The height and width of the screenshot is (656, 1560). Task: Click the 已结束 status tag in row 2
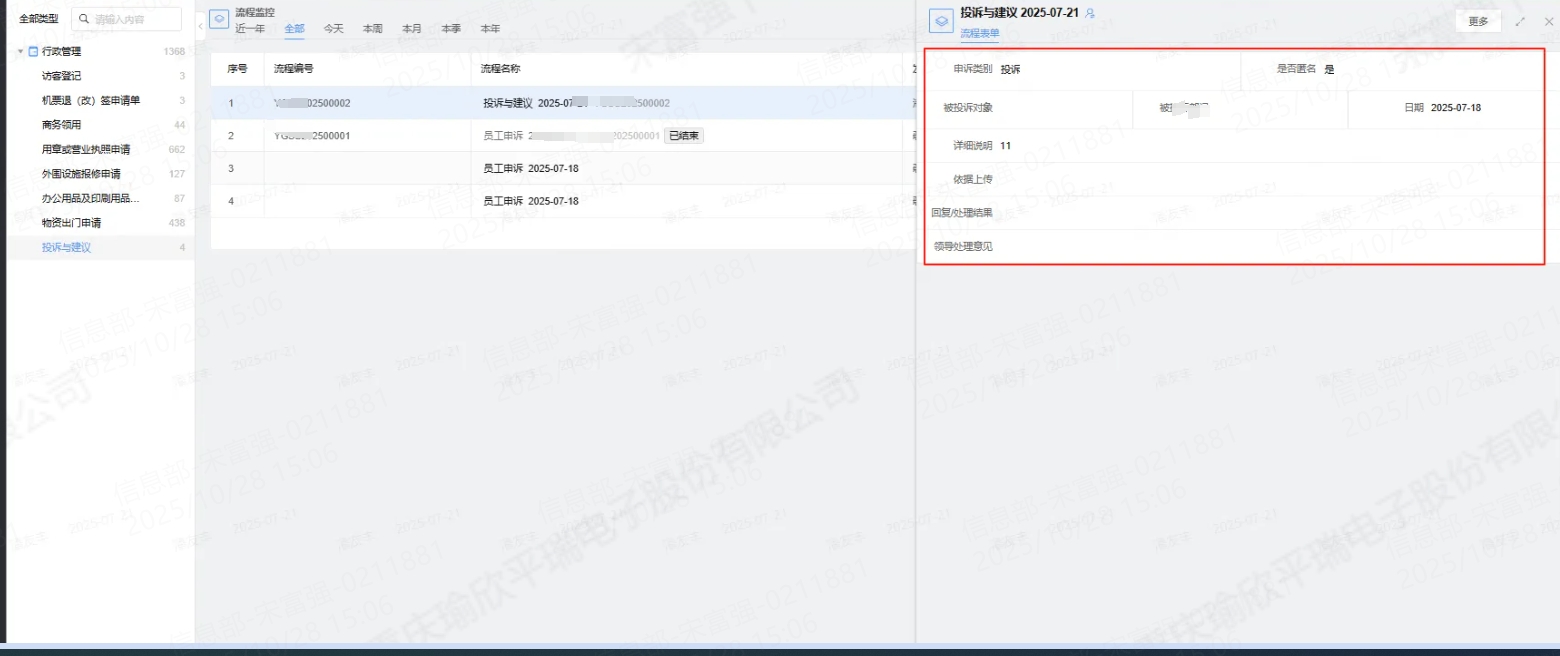click(x=684, y=136)
